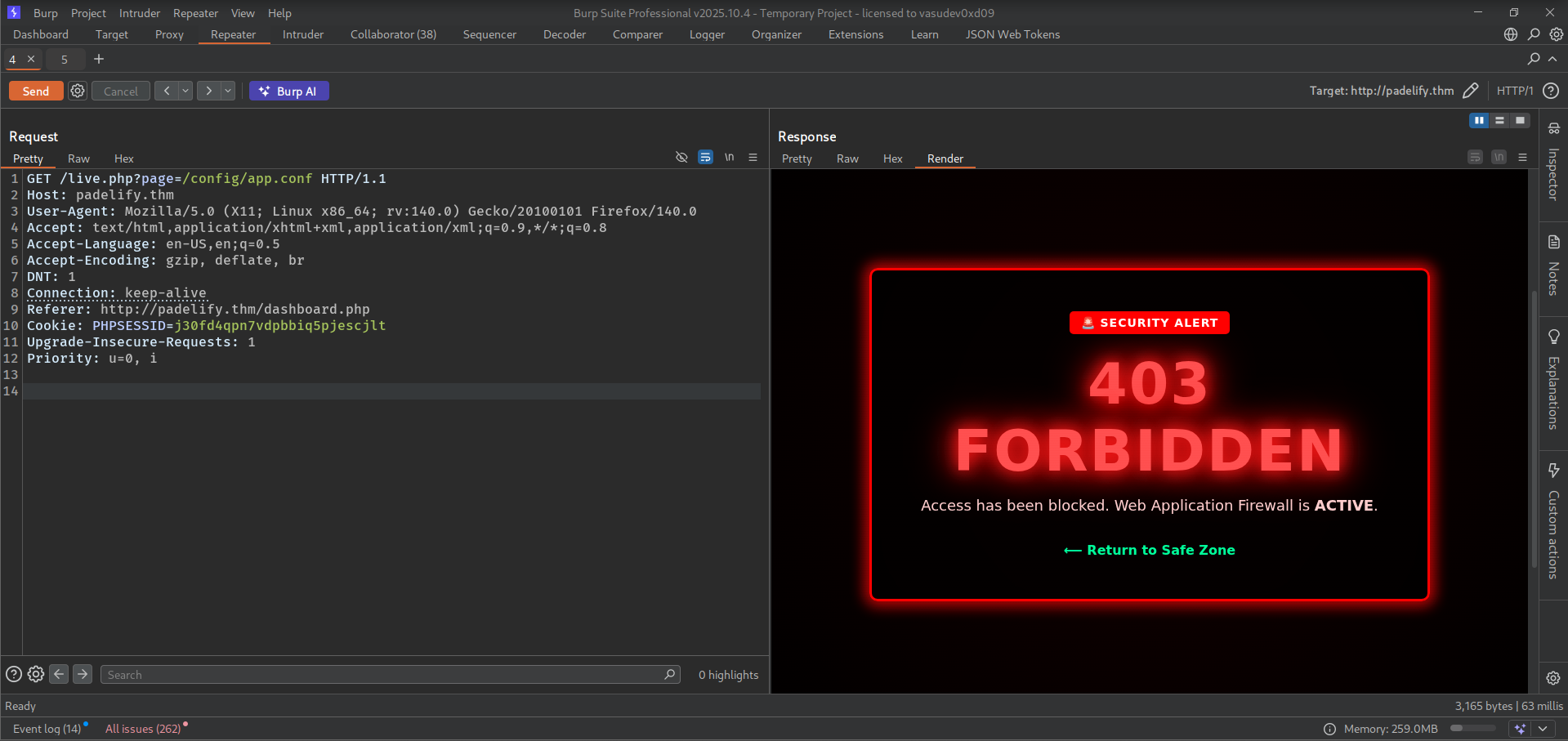This screenshot has width=1568, height=741.
Task: Click the edit pencil next to Target
Action: [x=1472, y=91]
